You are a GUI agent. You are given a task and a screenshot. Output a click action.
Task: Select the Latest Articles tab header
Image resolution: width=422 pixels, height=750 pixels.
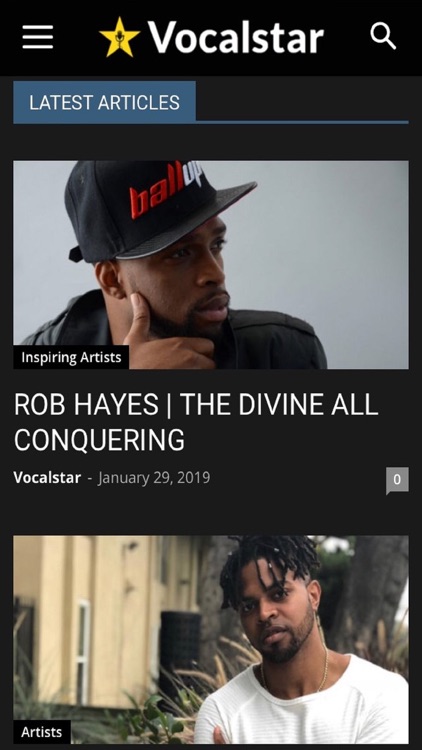pyautogui.click(x=104, y=102)
